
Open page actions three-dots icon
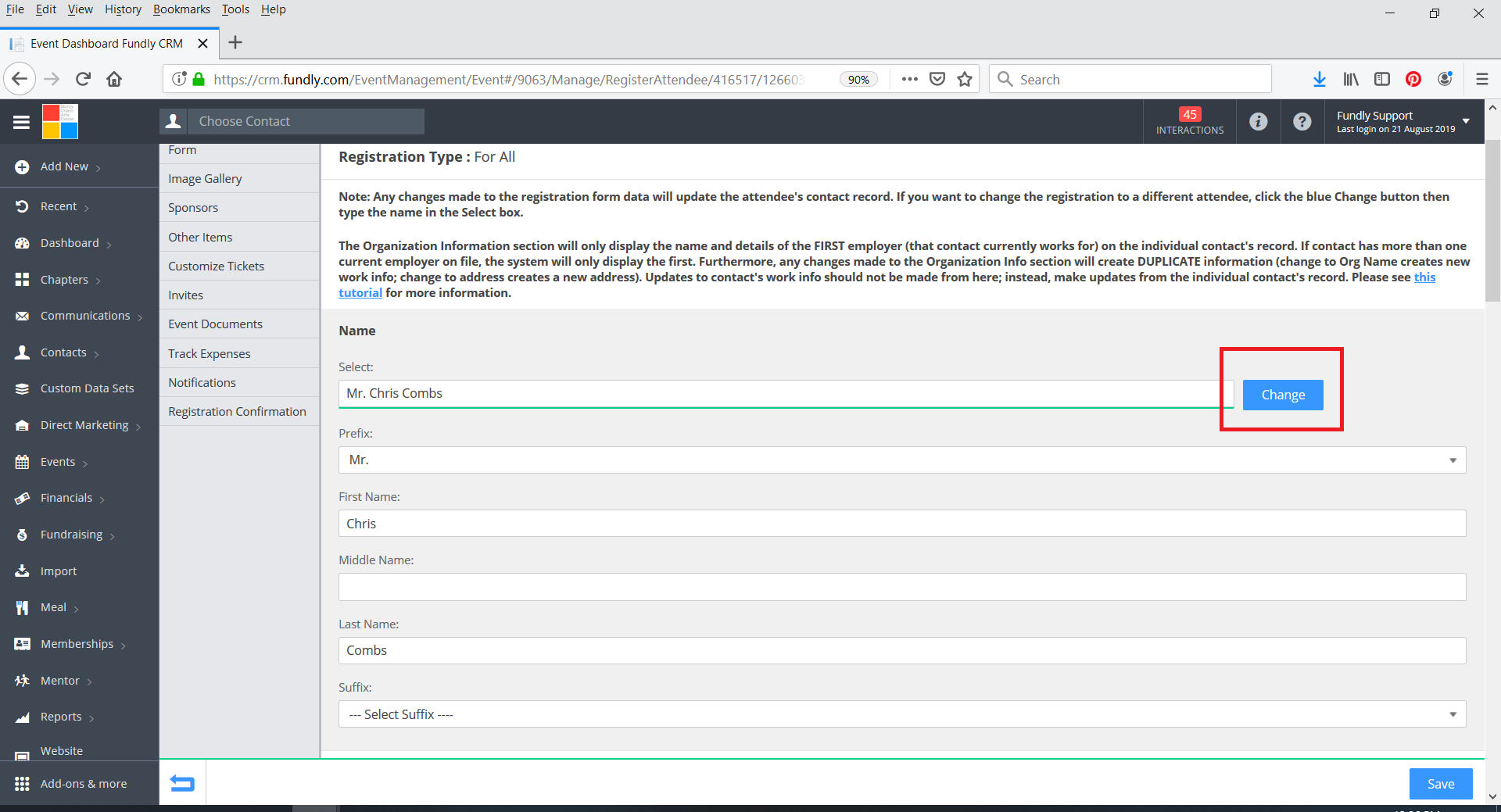909,79
